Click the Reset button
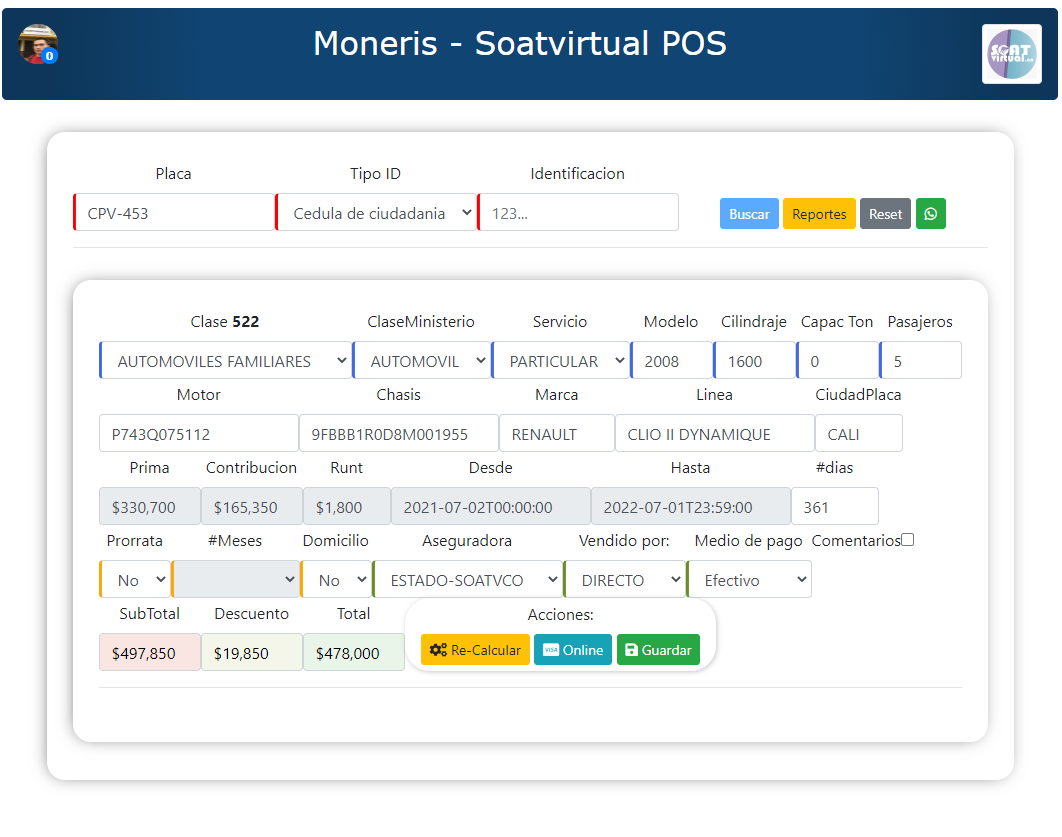Screen dimensions: 1062x837 [885, 214]
